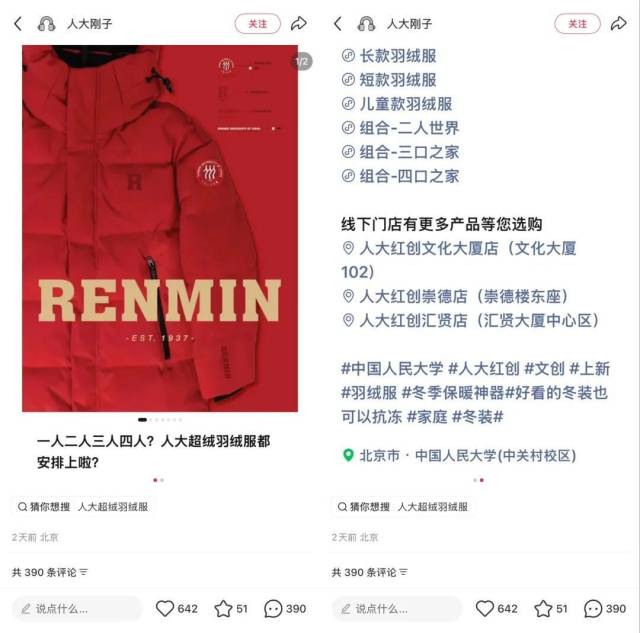Toggle 关注 follow button on right screen
The height and width of the screenshot is (633, 640).
(x=578, y=24)
